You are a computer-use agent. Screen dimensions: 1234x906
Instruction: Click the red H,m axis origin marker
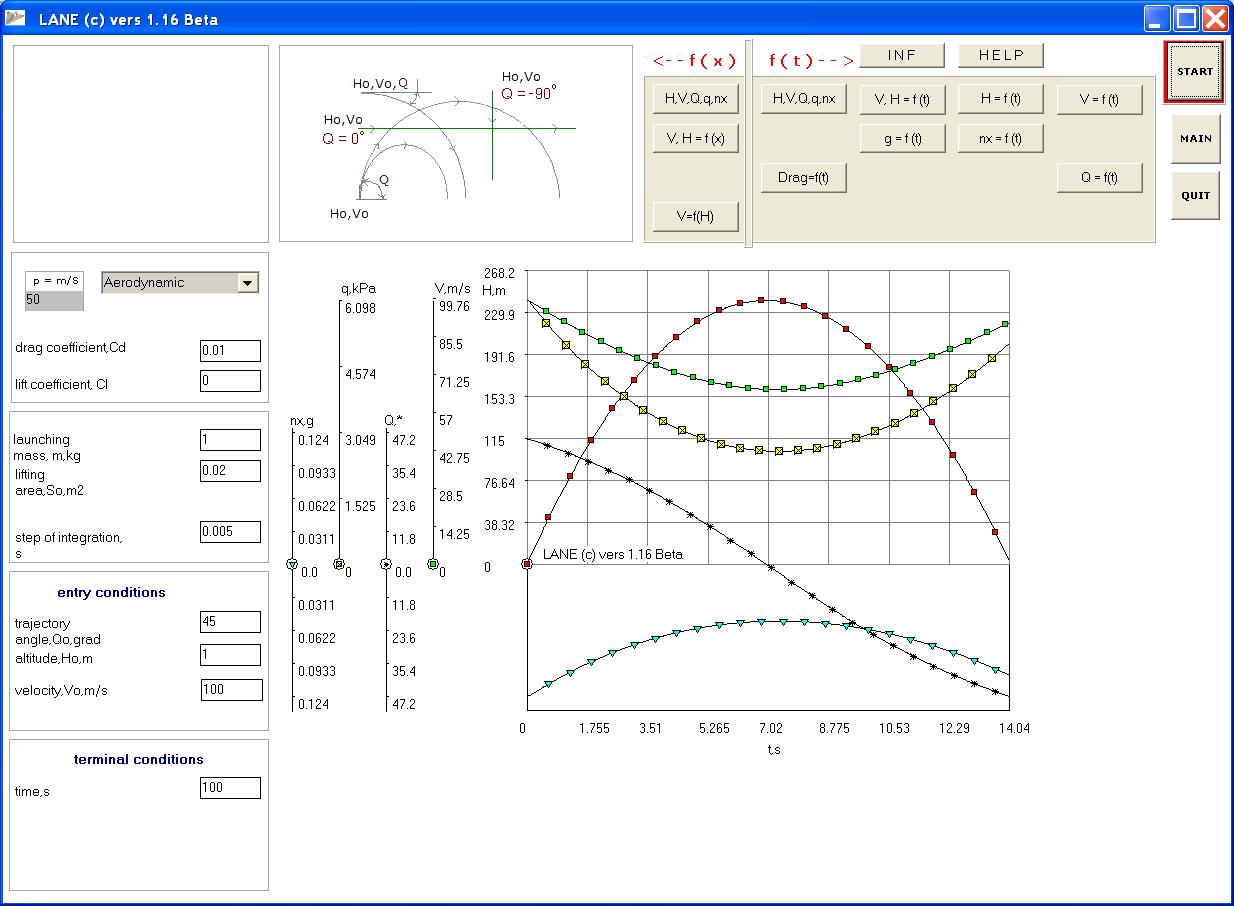pyautogui.click(x=527, y=565)
